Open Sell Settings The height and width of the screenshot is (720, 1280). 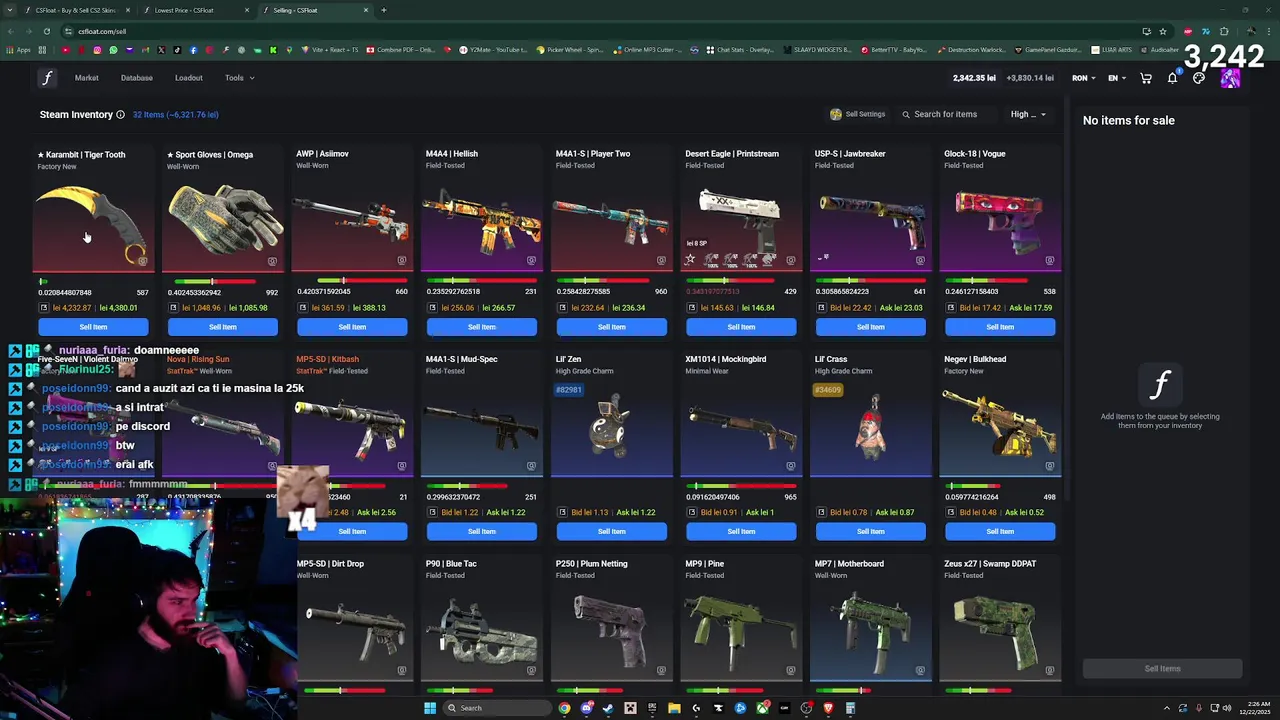[x=858, y=114]
